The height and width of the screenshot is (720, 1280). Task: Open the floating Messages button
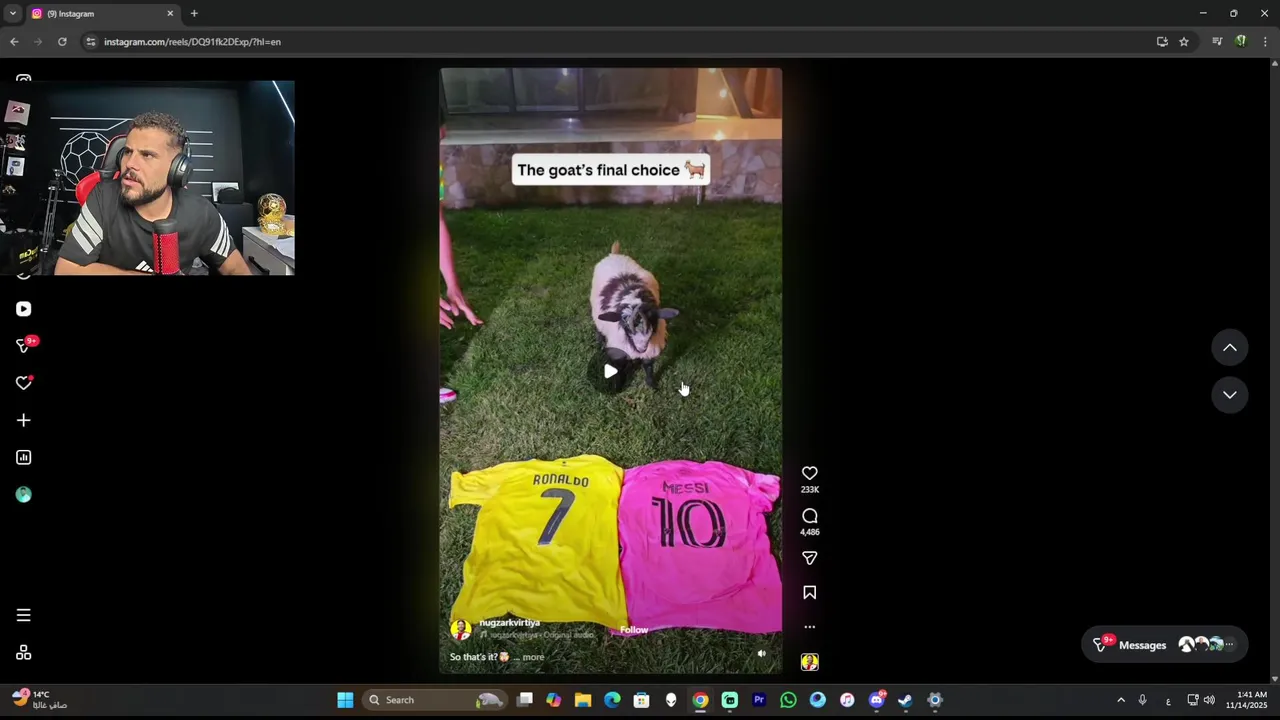[x=1164, y=645]
